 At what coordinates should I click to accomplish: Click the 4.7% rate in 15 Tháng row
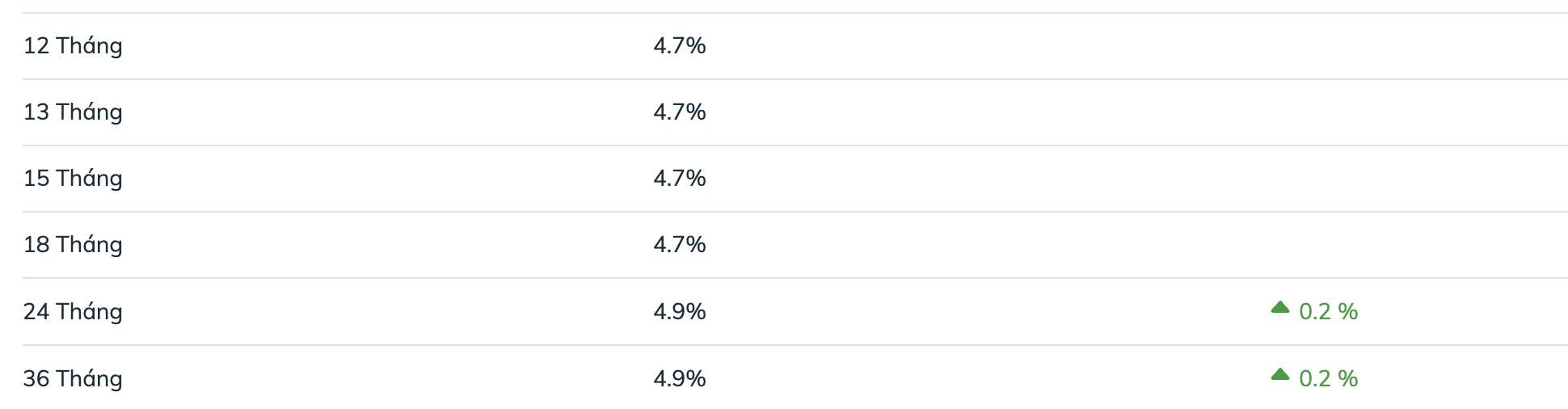click(x=679, y=179)
